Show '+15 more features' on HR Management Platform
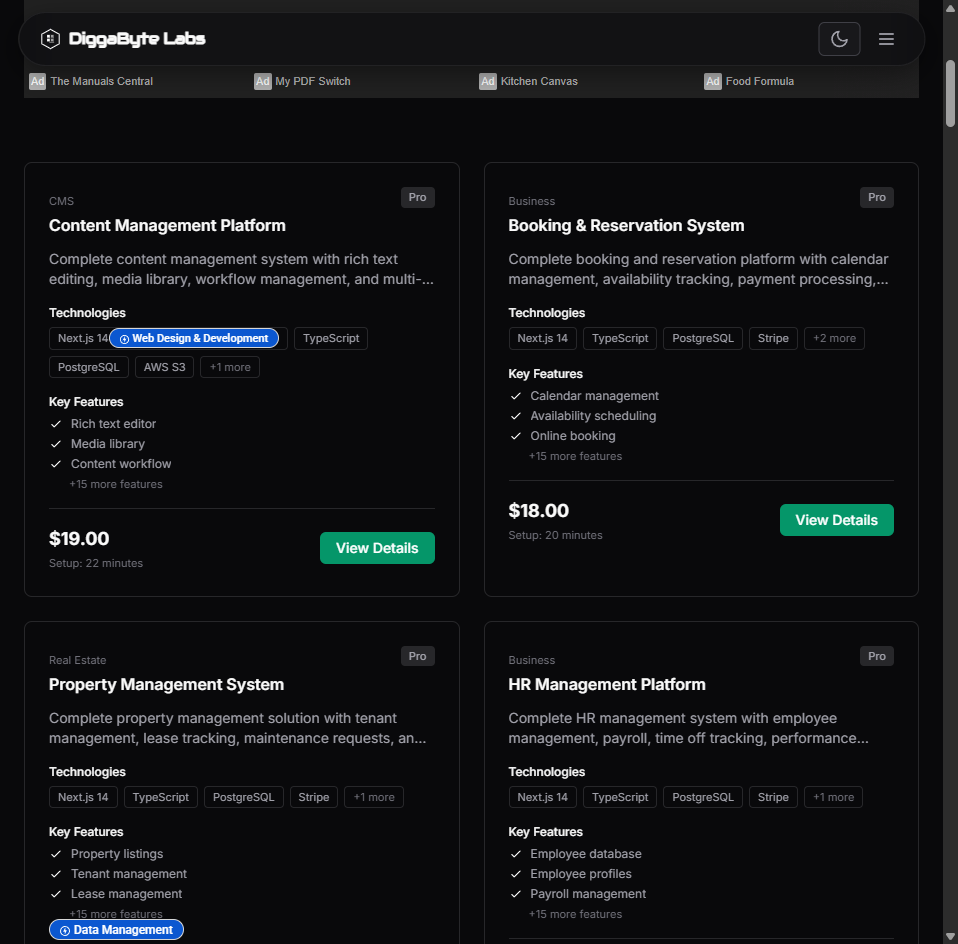Screen dimensions: 958x944 click(575, 914)
